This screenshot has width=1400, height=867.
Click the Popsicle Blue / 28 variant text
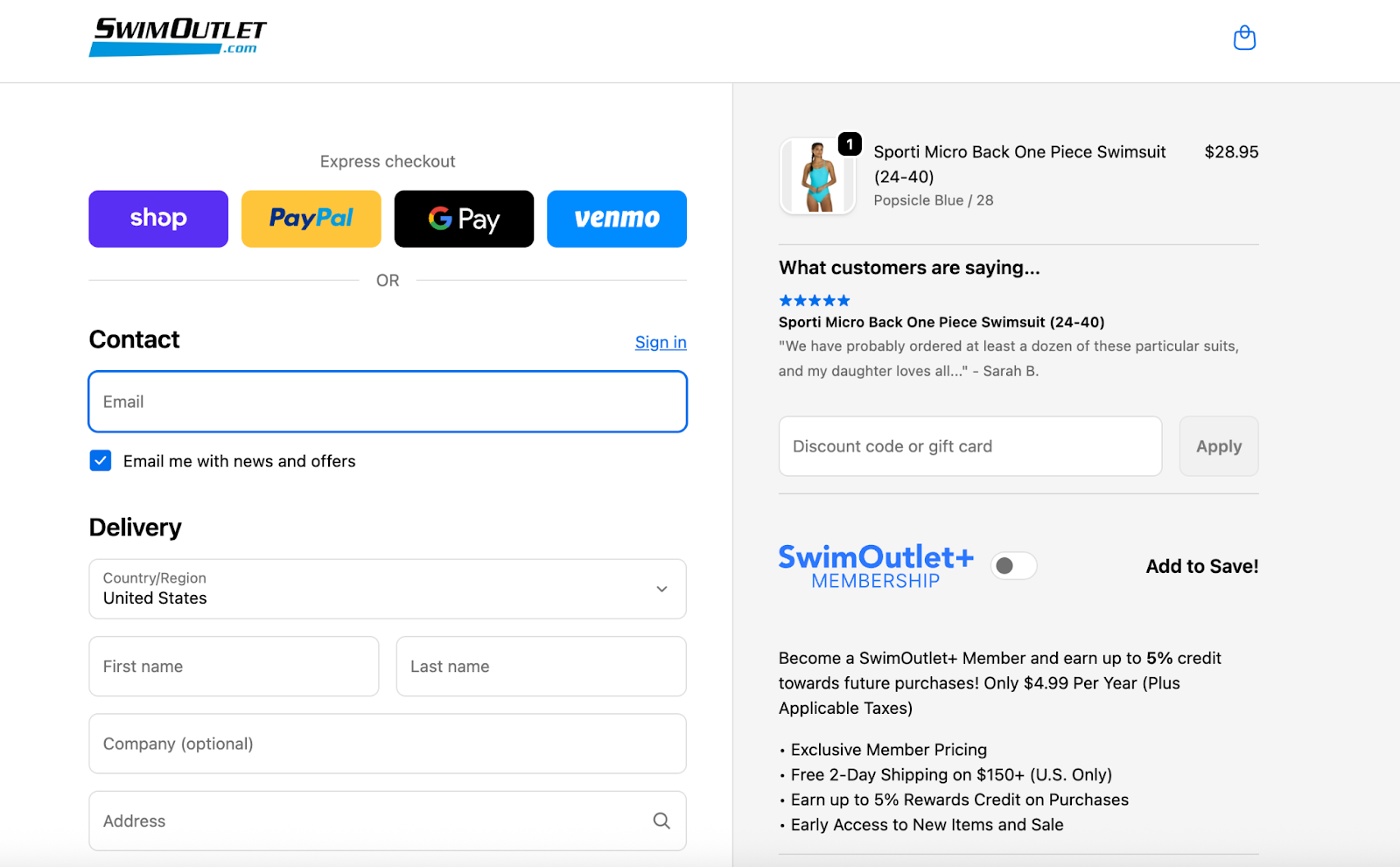click(934, 200)
